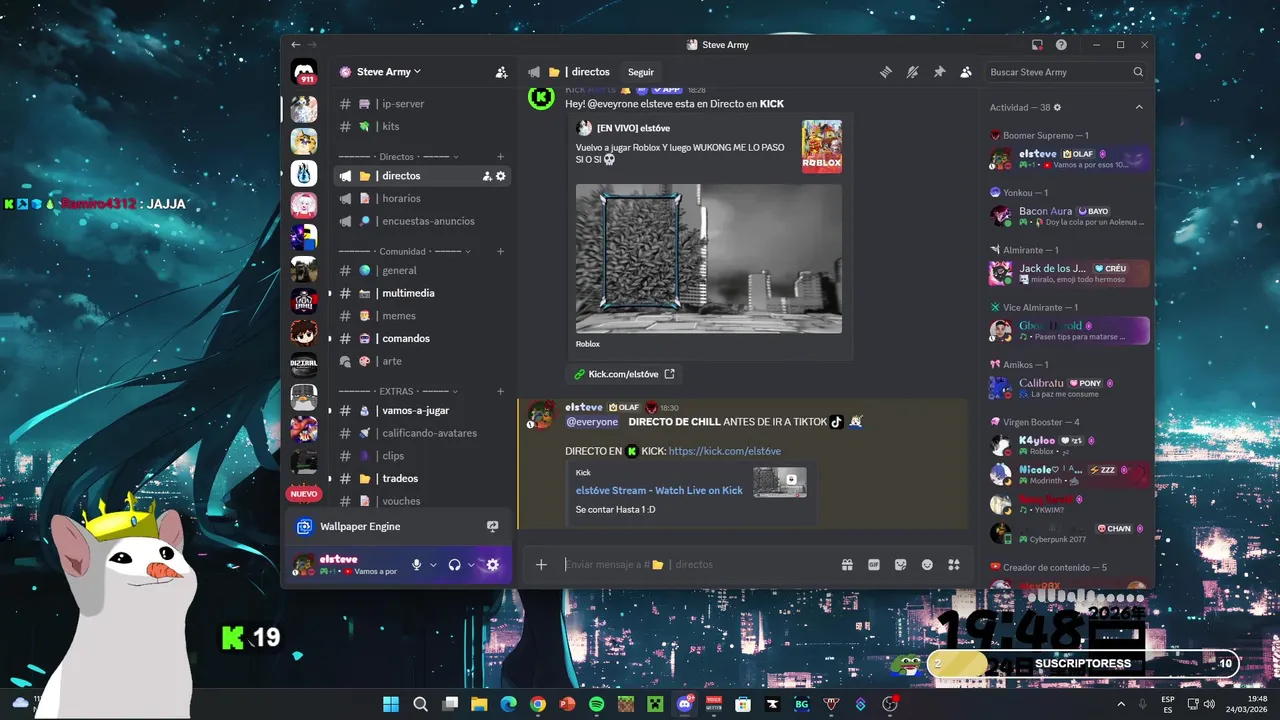This screenshot has height=720, width=1280.
Task: Open the sticker picker
Action: pyautogui.click(x=900, y=565)
